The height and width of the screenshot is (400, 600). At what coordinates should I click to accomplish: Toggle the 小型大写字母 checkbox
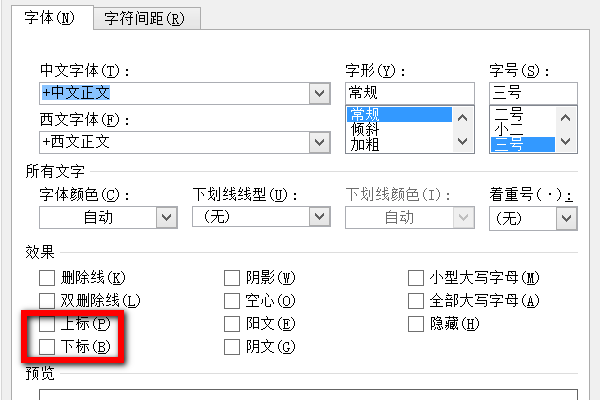(x=416, y=277)
